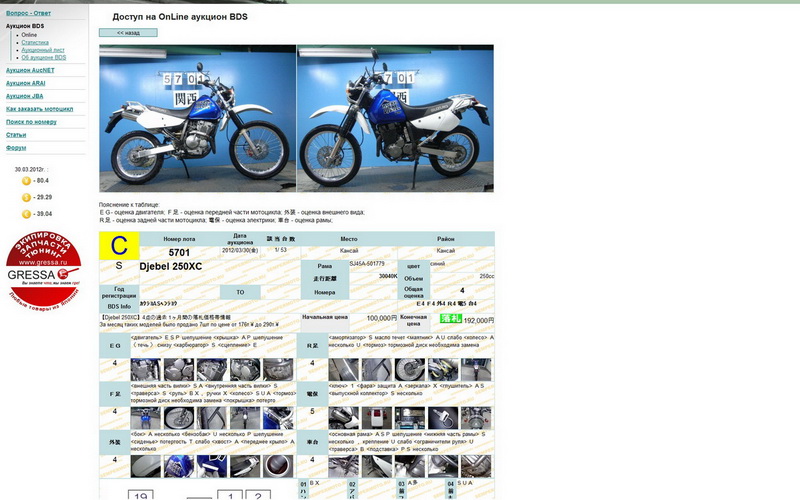Click the coin icon beside rate 80.4

tap(26, 181)
